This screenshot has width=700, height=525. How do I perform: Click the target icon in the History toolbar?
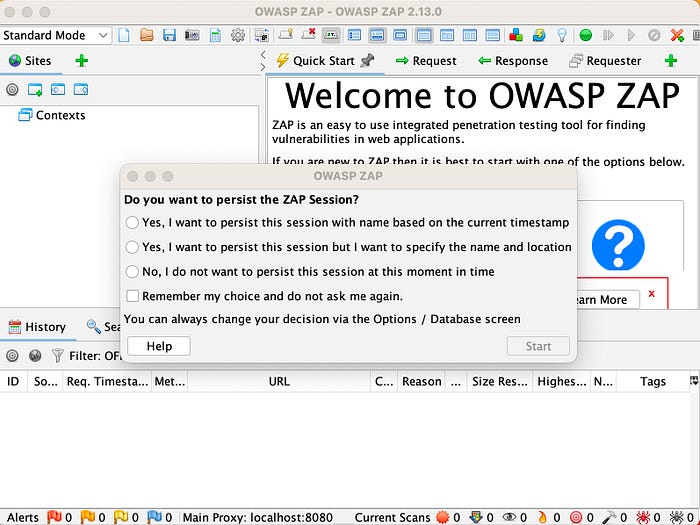point(12,355)
